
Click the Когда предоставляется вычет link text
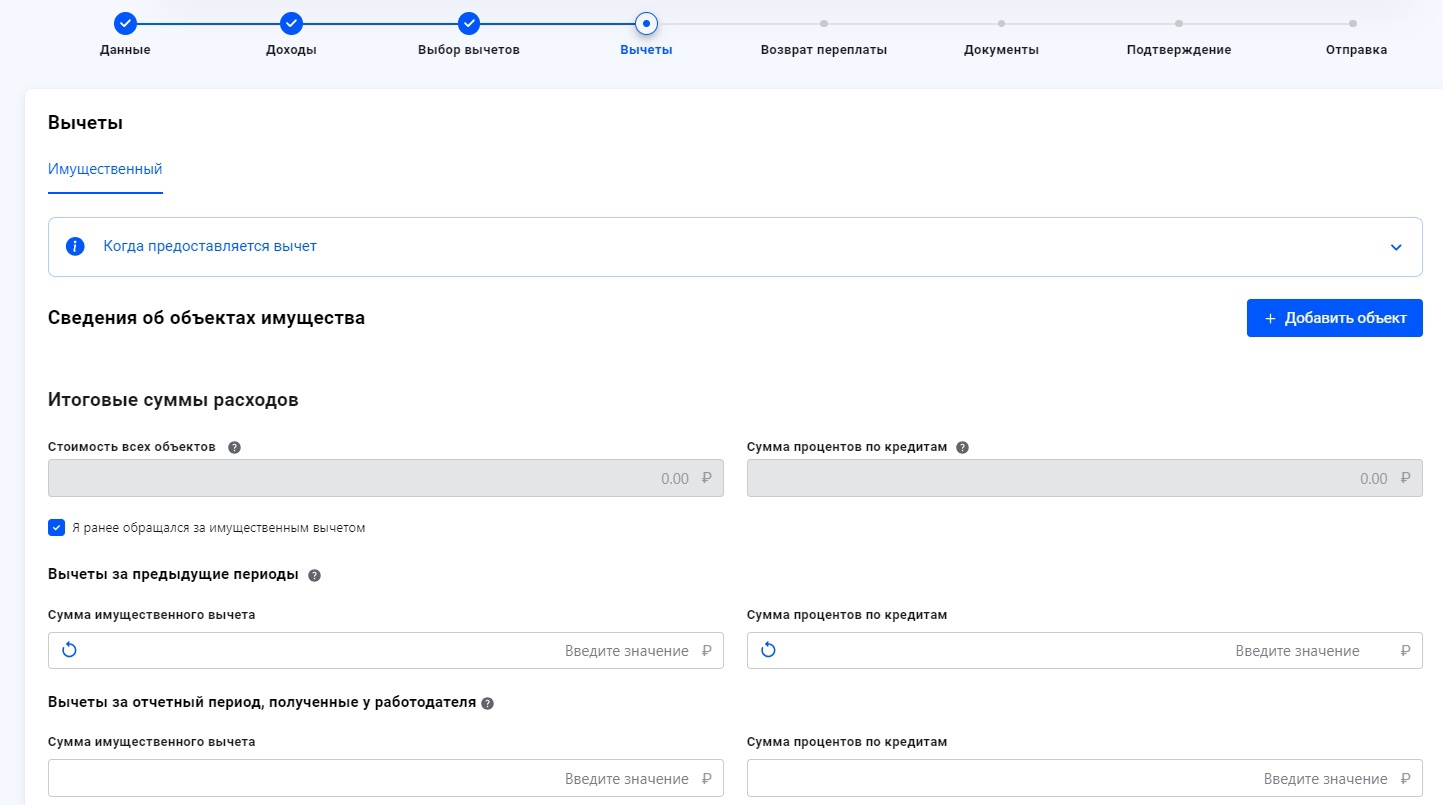210,246
